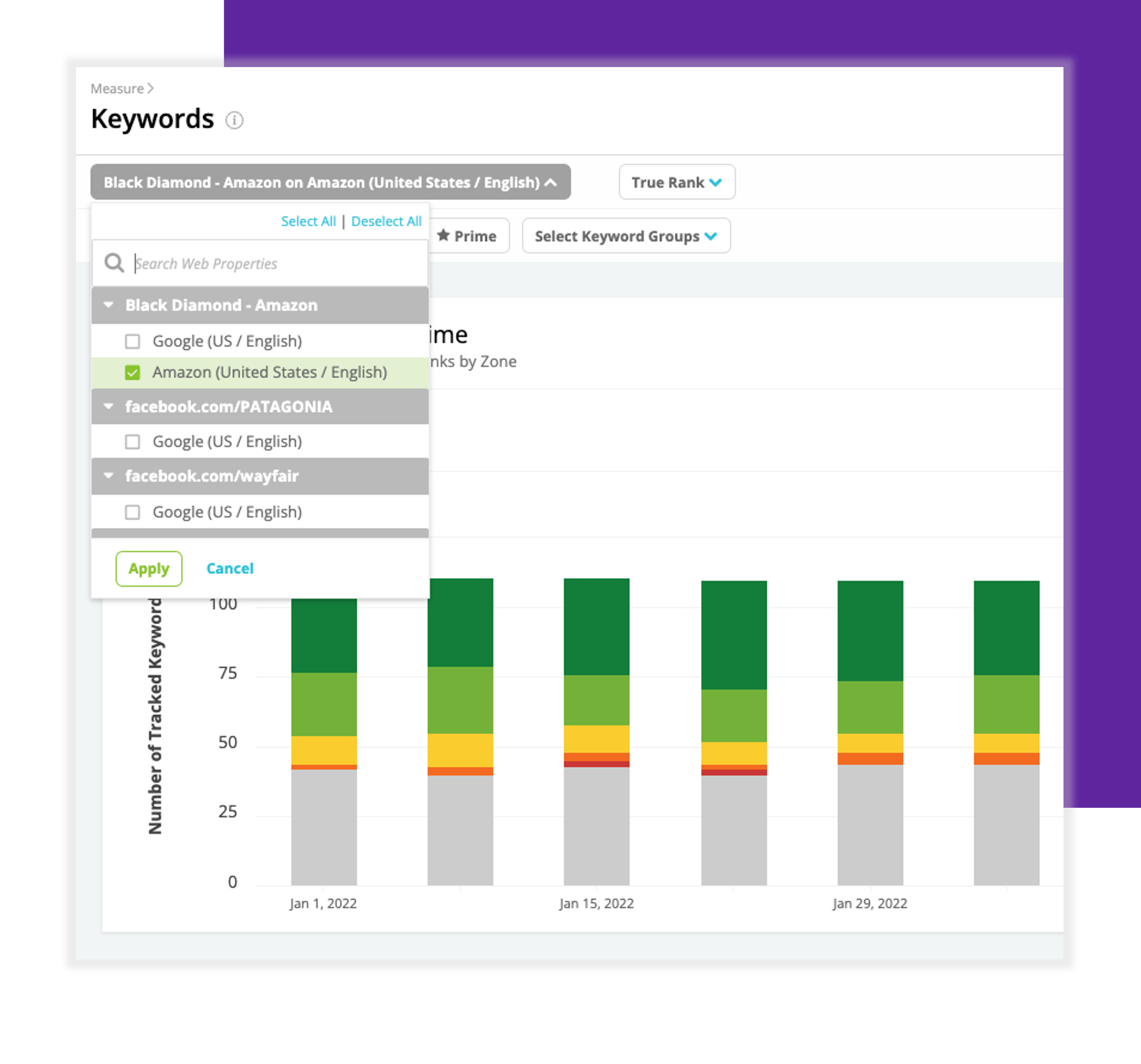Click the Keywords page heading

tap(152, 120)
